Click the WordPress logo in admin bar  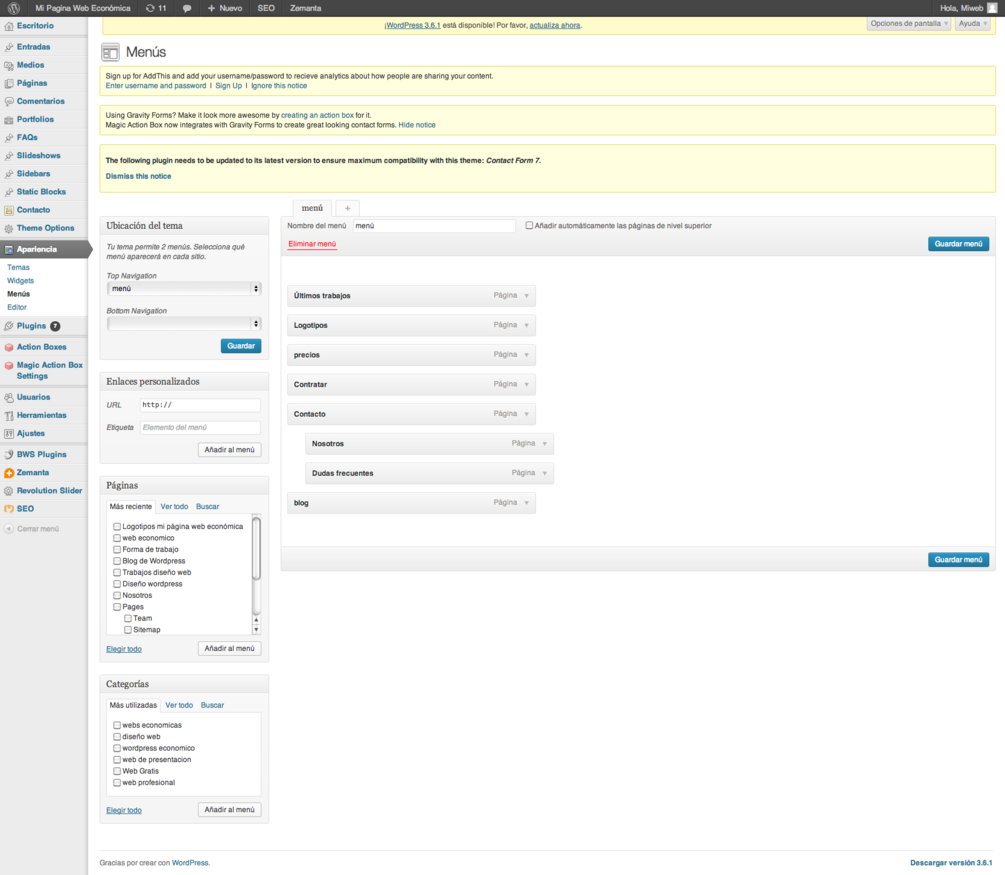click(13, 8)
